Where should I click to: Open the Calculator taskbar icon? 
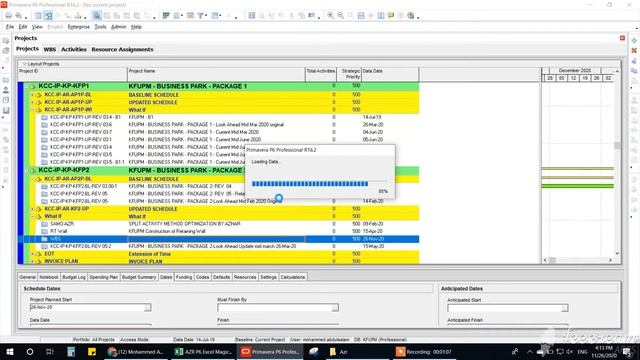tap(71, 351)
